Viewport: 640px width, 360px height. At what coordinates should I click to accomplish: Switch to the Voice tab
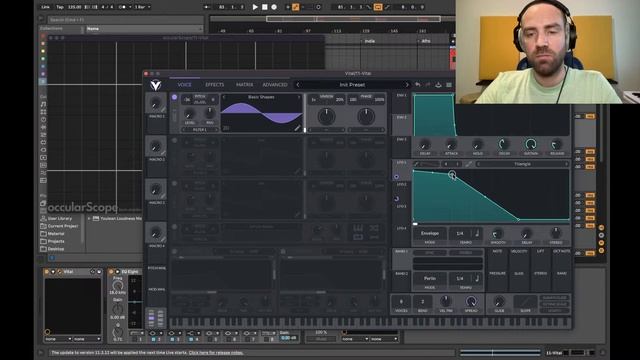click(x=184, y=85)
